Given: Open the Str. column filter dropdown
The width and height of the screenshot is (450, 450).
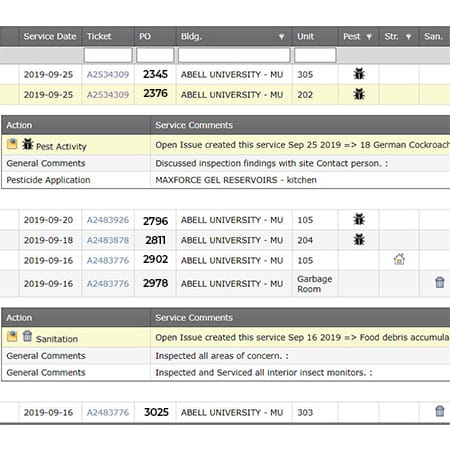Looking at the screenshot, I should click(408, 37).
